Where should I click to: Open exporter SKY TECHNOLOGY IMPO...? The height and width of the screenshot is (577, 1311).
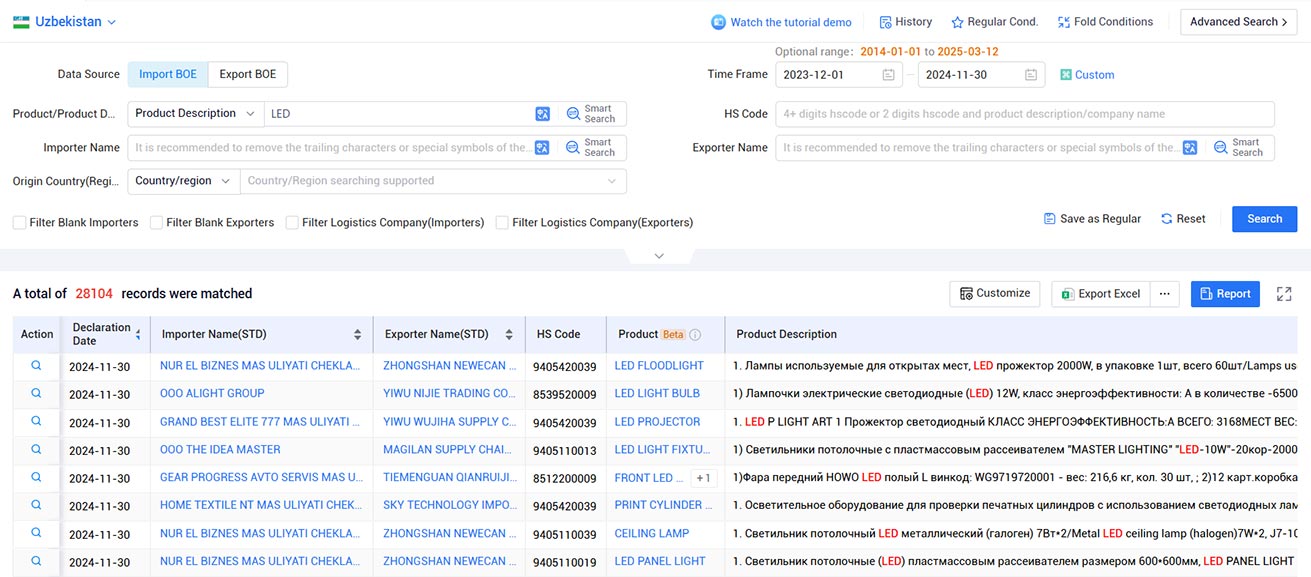point(450,506)
